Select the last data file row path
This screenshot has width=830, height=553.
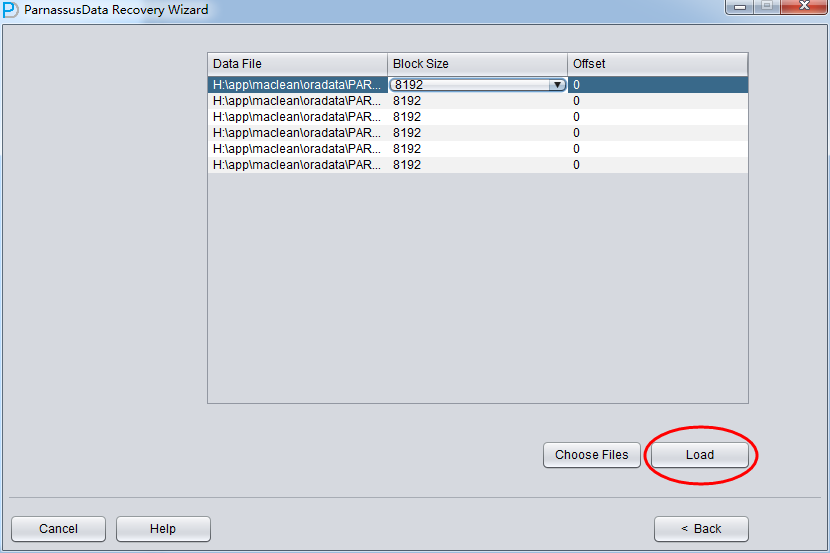[297, 165]
